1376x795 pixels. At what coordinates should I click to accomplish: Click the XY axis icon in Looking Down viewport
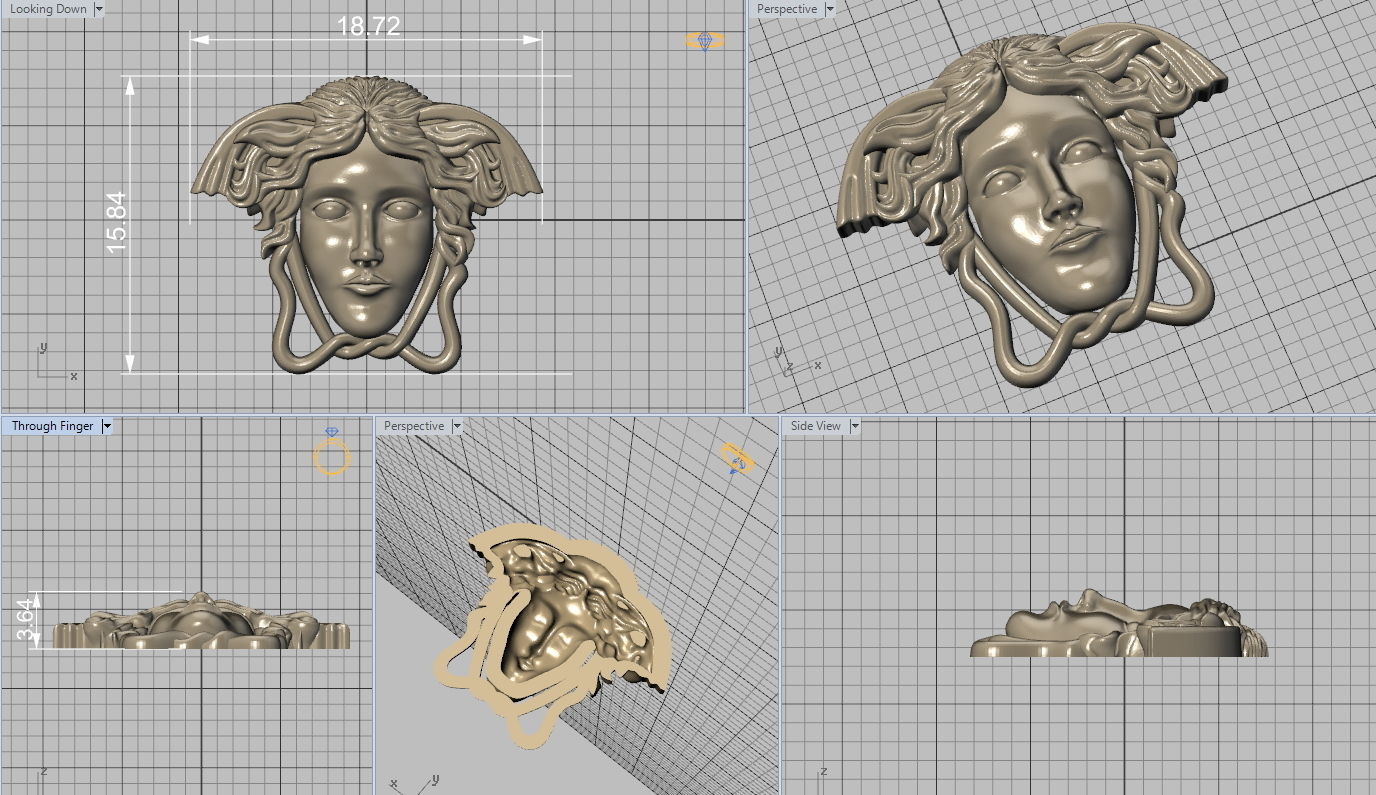(x=57, y=363)
